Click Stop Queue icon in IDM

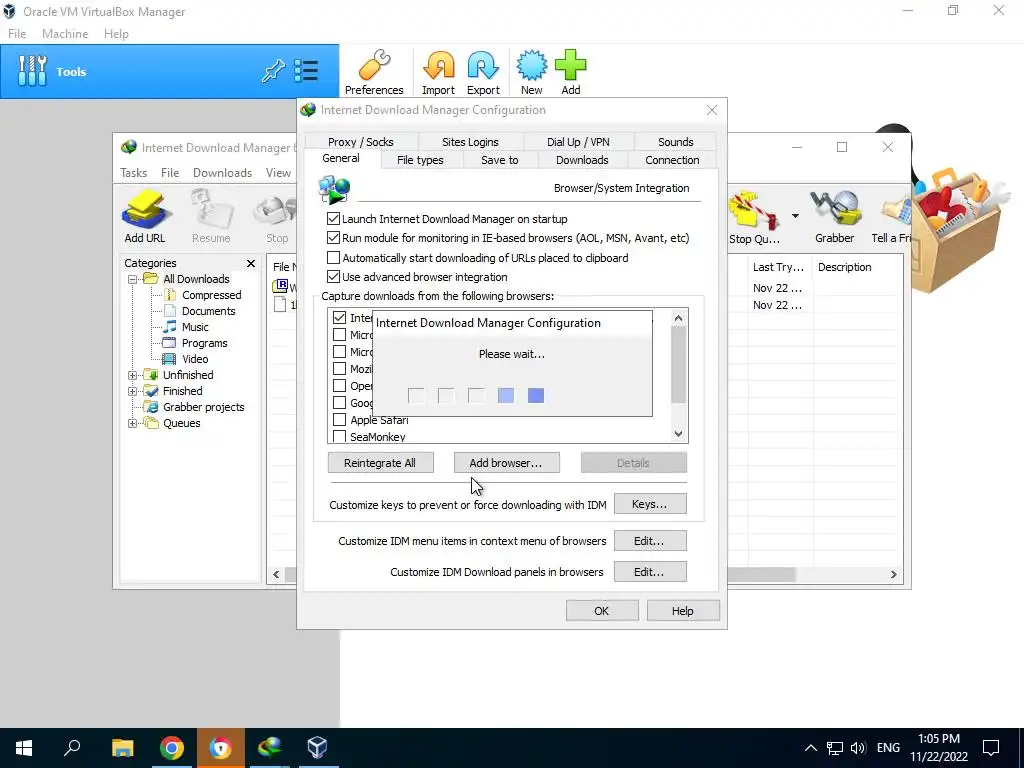(x=754, y=216)
